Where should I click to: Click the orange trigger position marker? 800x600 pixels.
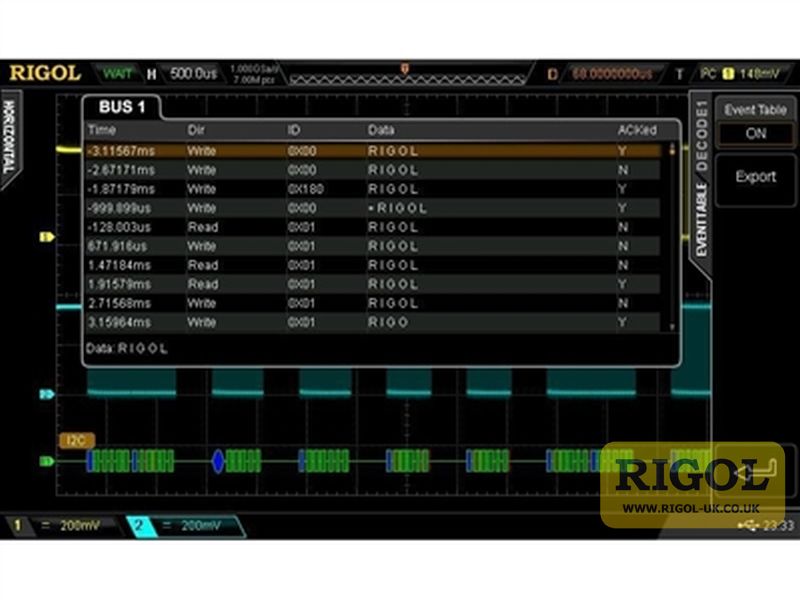(x=405, y=69)
